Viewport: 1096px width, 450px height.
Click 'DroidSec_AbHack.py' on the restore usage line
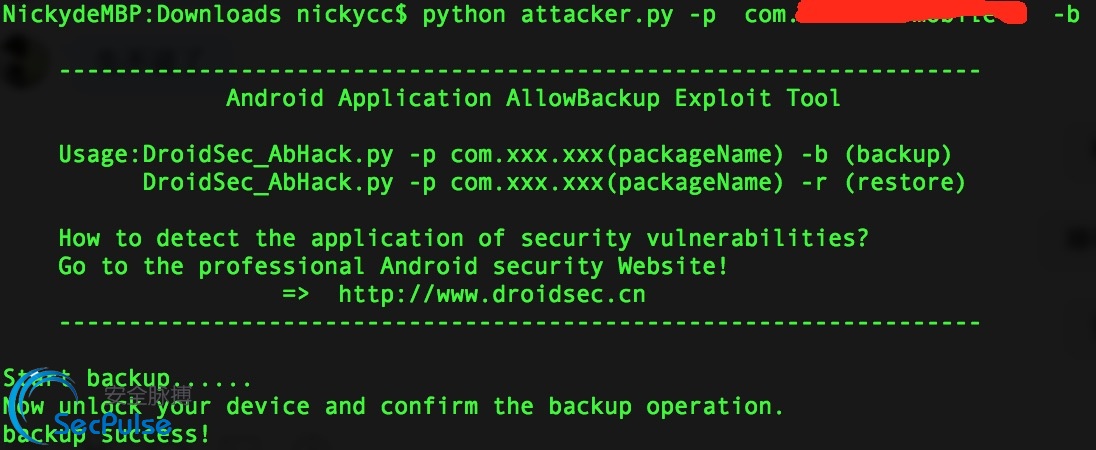[268, 182]
